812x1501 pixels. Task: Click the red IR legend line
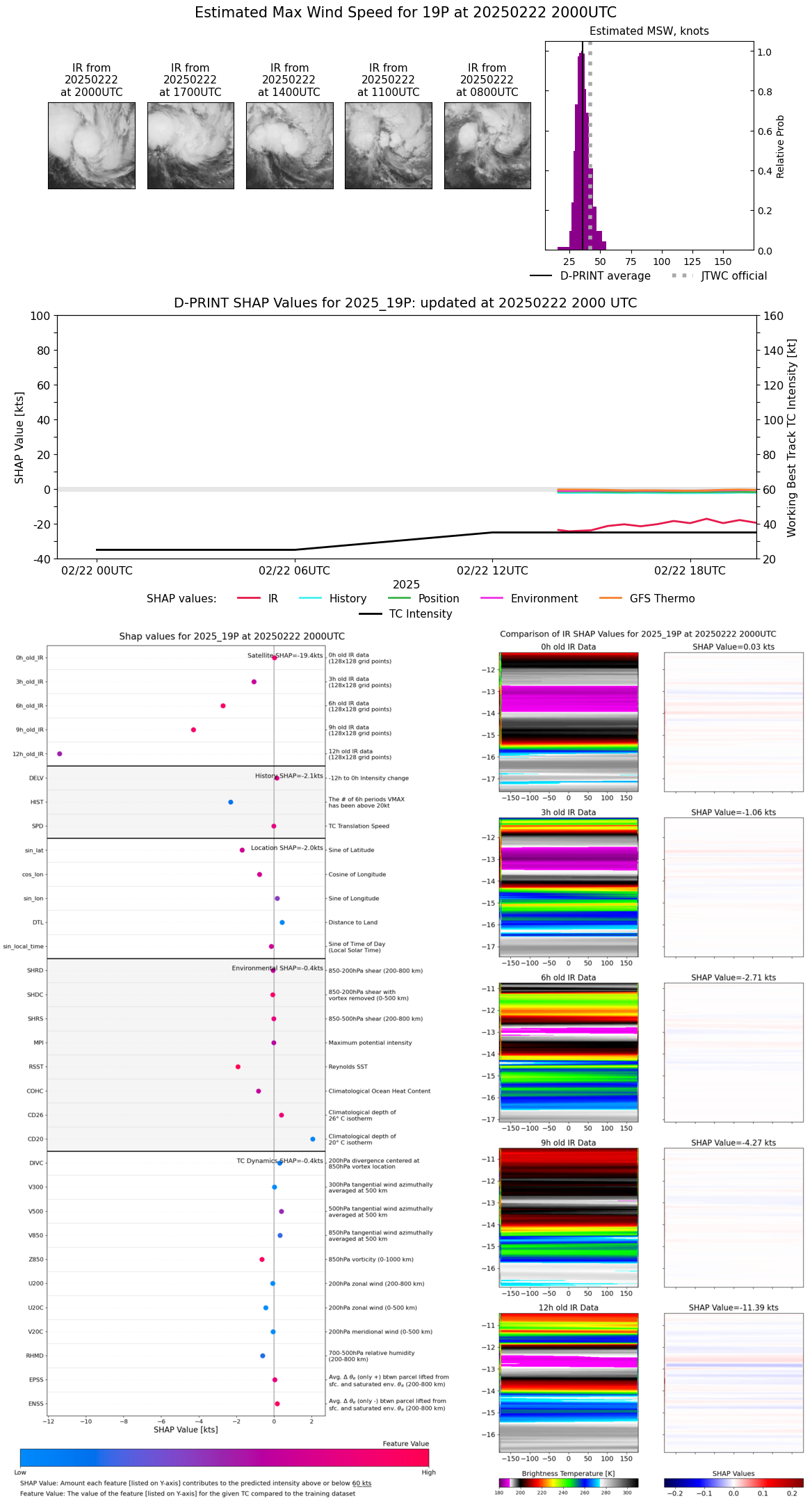(248, 598)
